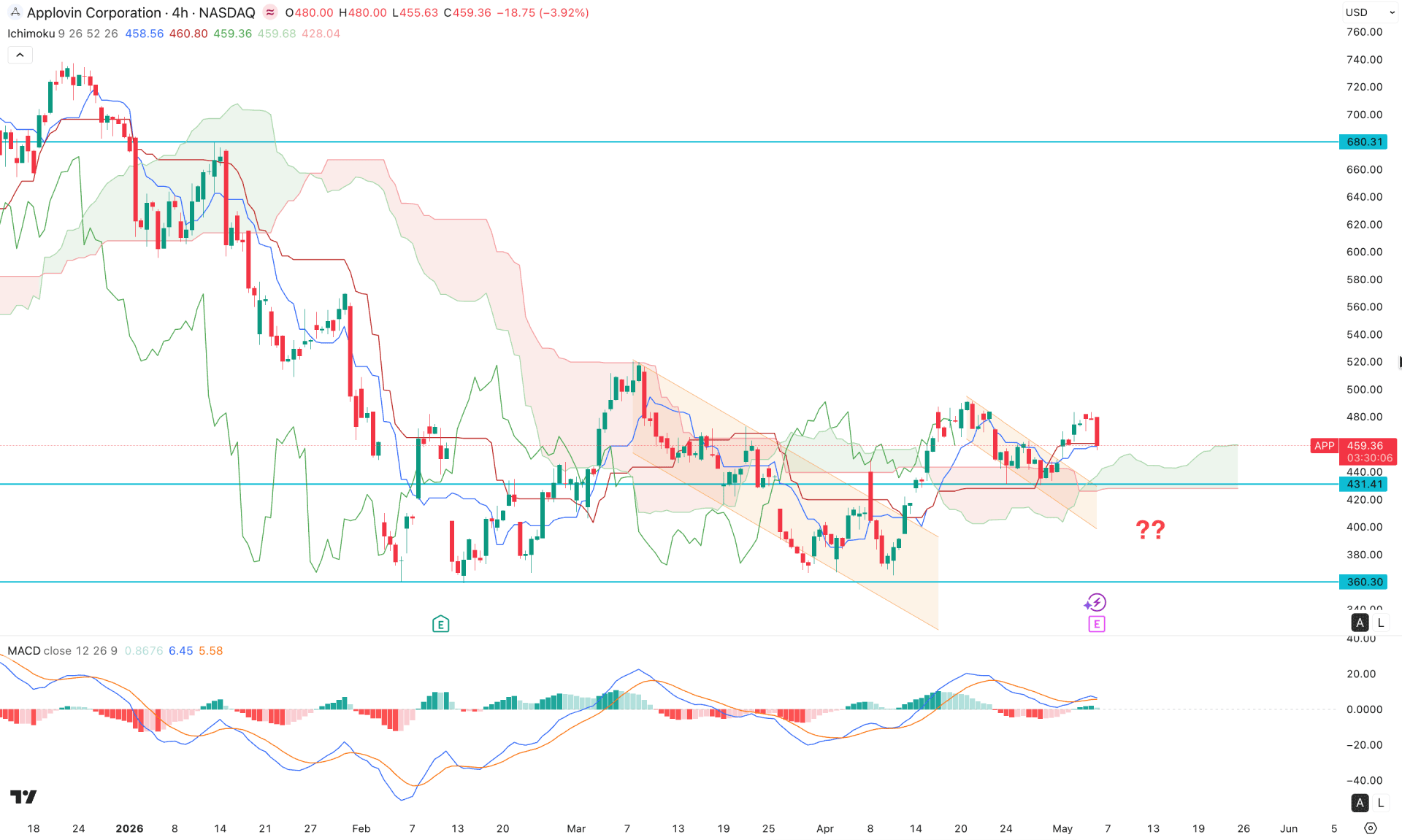Toggle log scale L on MACD pane
1402x840 pixels.
point(1381,803)
